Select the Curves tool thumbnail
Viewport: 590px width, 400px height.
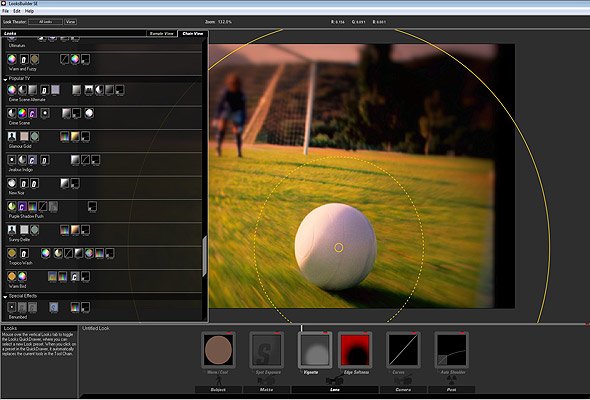click(x=403, y=350)
